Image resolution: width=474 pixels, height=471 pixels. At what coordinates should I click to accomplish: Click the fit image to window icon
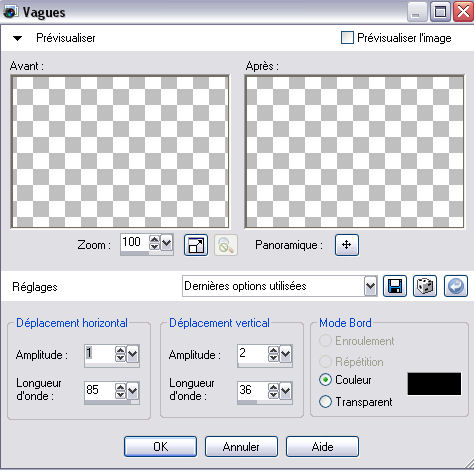(x=196, y=245)
